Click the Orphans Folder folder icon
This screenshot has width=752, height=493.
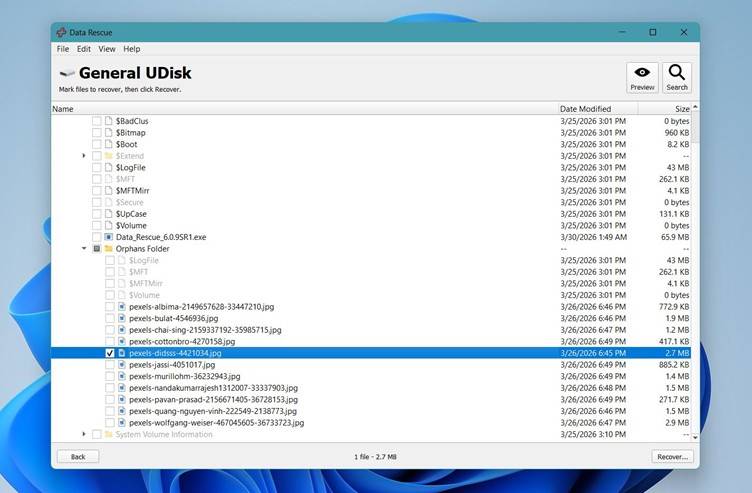(x=109, y=248)
